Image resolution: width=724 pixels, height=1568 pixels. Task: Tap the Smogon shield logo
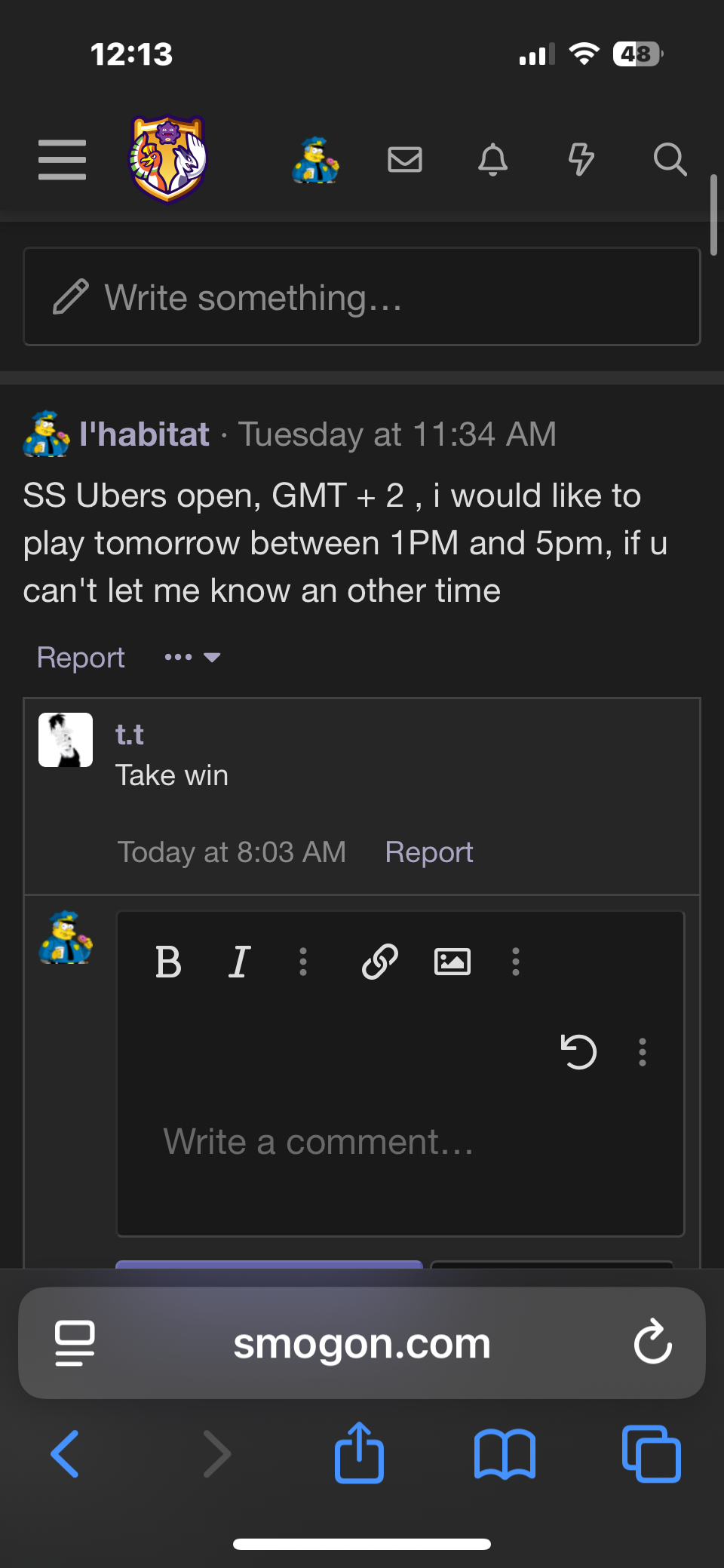tap(168, 158)
